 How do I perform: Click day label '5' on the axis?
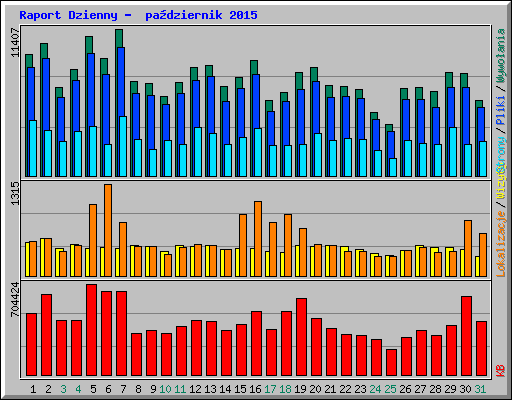93,389
